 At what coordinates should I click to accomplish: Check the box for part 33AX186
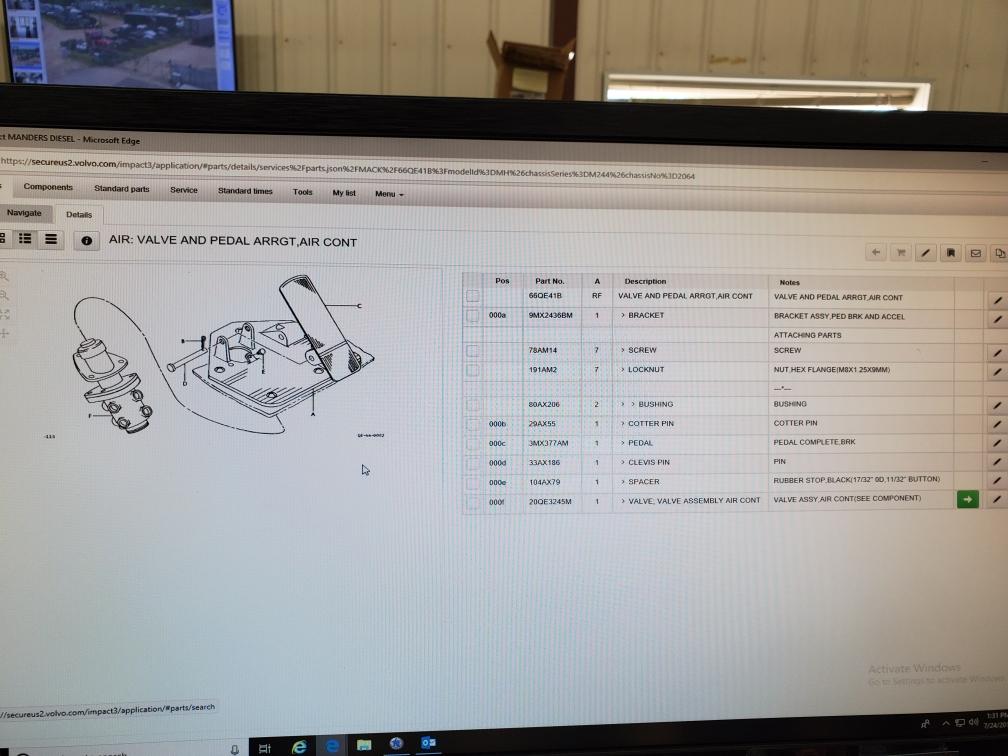click(x=472, y=463)
